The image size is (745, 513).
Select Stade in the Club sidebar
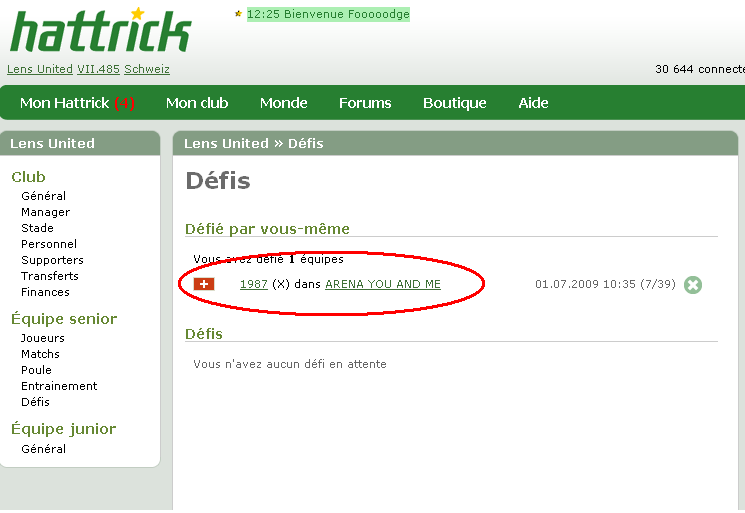pyautogui.click(x=37, y=228)
